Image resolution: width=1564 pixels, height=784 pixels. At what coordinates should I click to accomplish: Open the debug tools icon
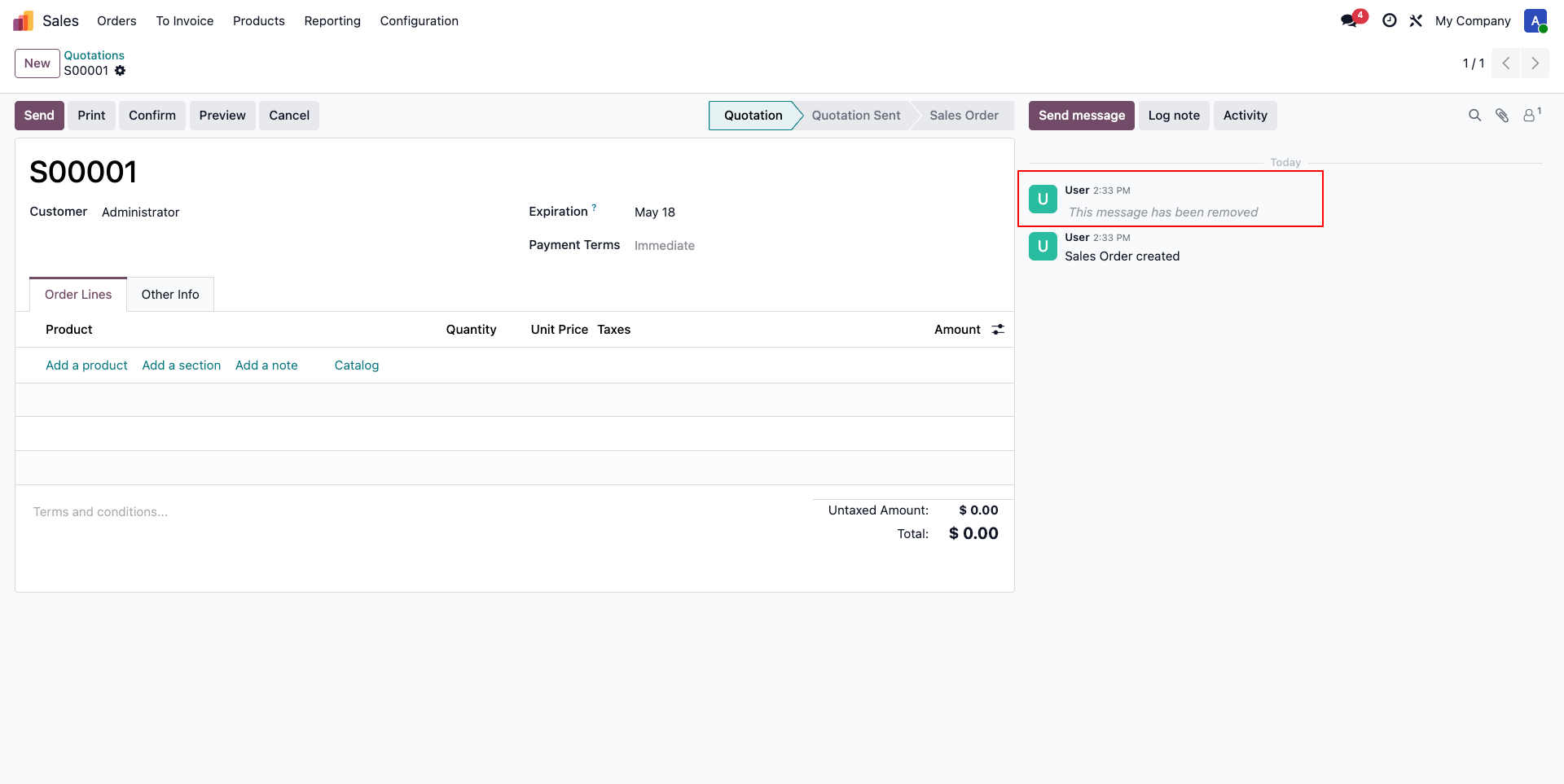(x=1416, y=20)
